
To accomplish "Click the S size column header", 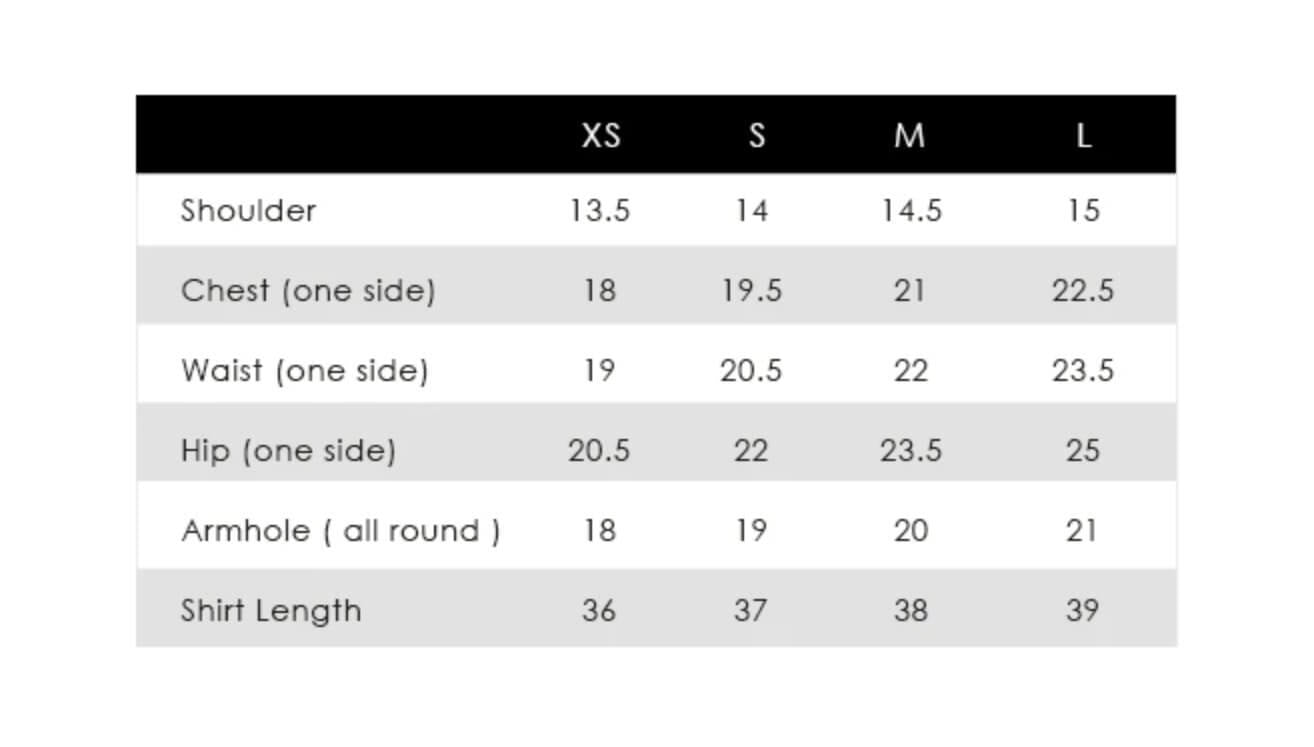I will tap(757, 135).
